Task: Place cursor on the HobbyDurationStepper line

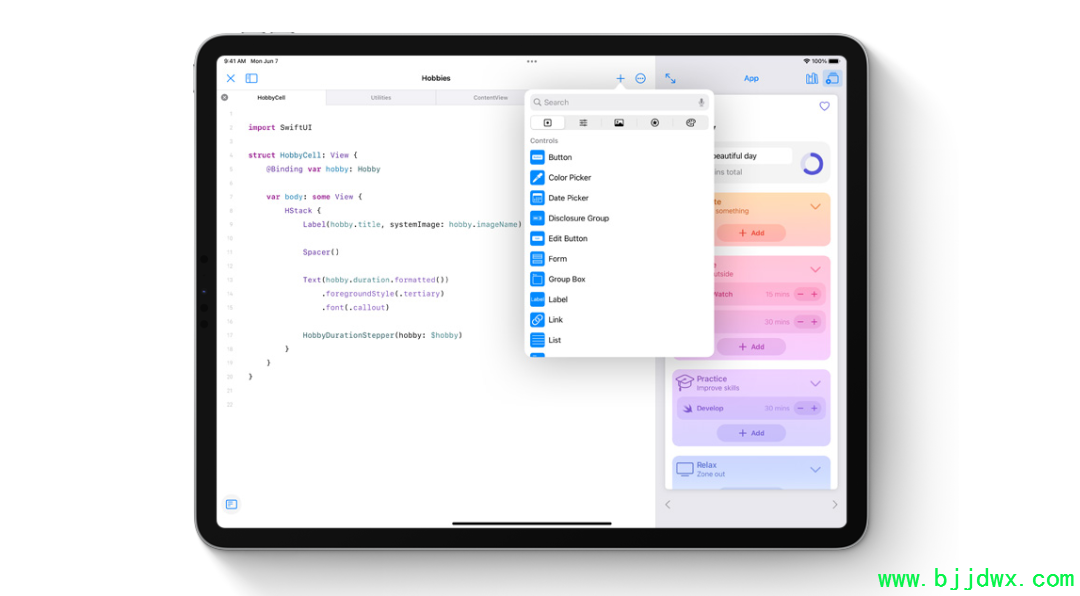Action: [x=382, y=336]
